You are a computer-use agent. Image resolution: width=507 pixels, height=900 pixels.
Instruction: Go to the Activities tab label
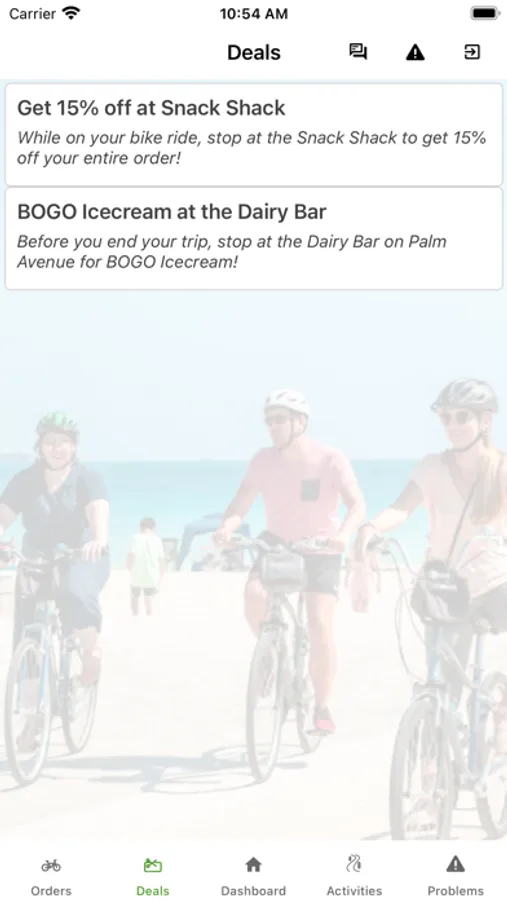(x=354, y=891)
